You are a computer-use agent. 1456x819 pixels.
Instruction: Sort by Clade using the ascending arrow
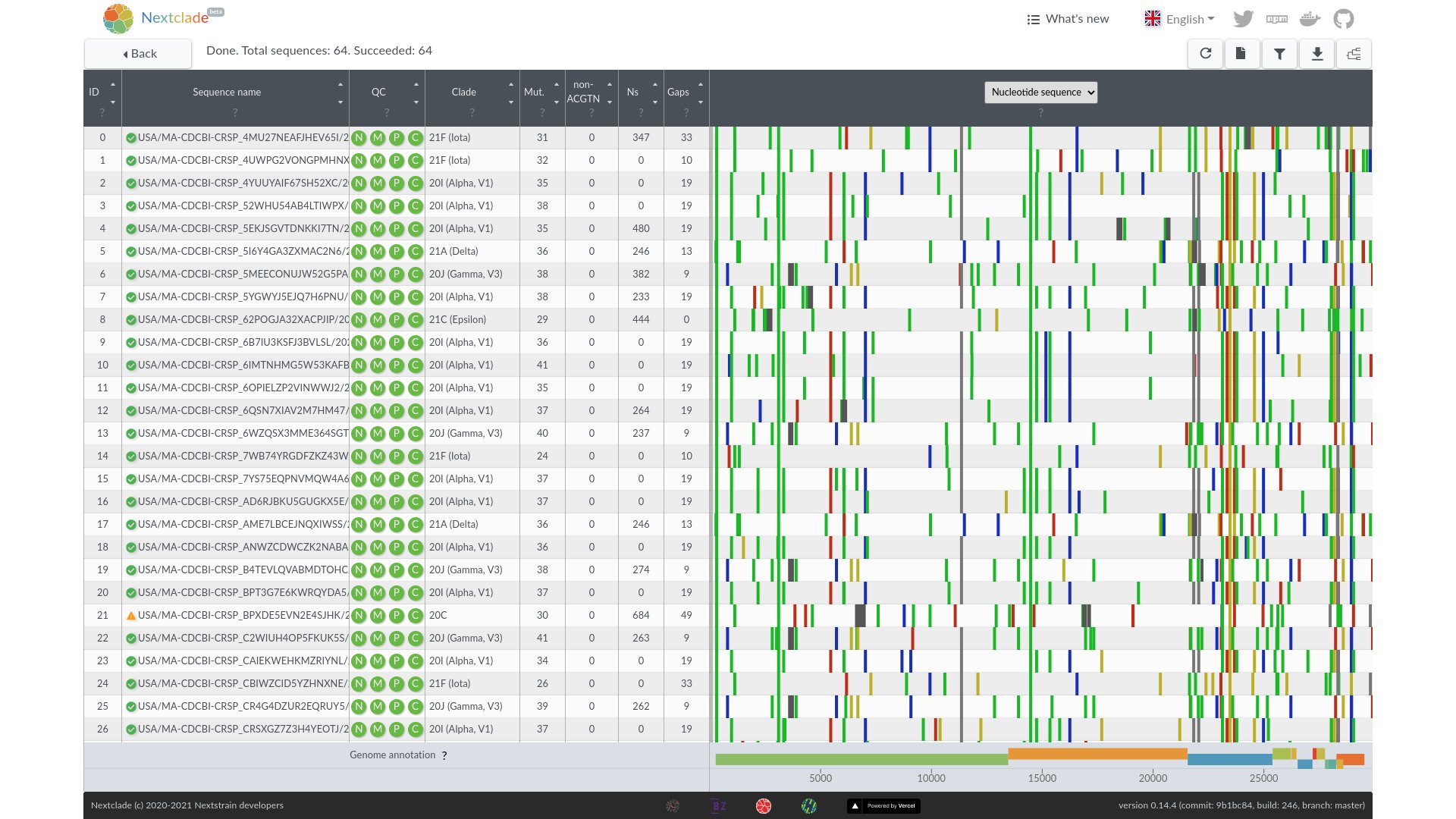(x=510, y=85)
